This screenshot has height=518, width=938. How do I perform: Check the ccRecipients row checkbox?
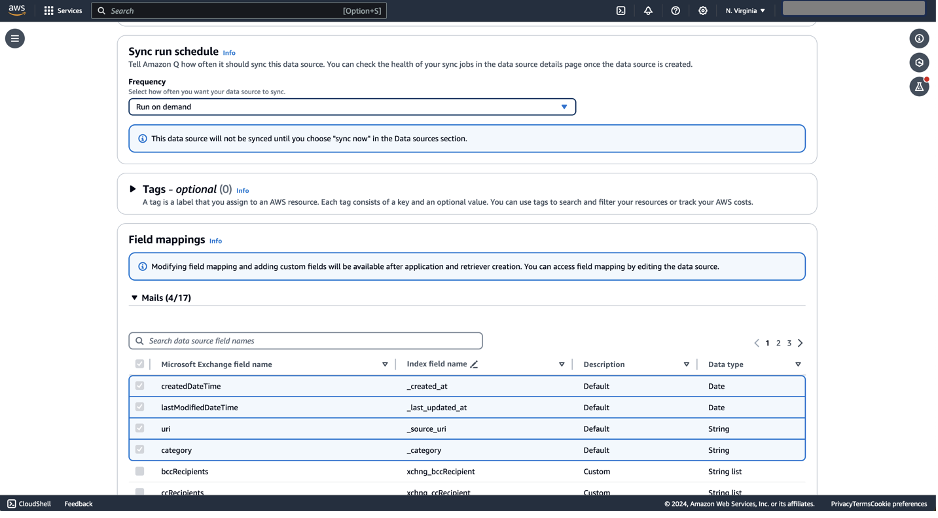(x=140, y=492)
